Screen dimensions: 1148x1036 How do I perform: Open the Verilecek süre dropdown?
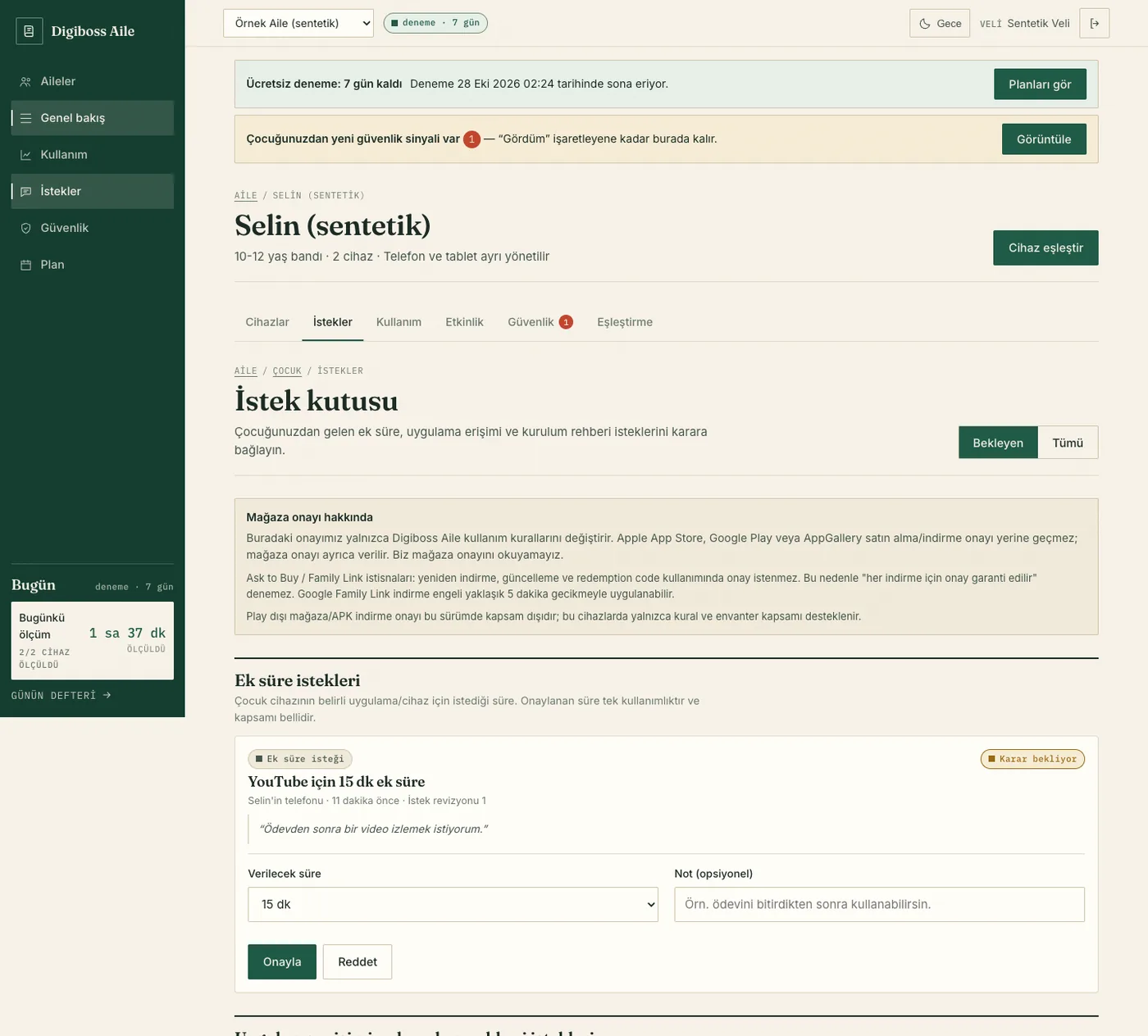[x=453, y=904]
